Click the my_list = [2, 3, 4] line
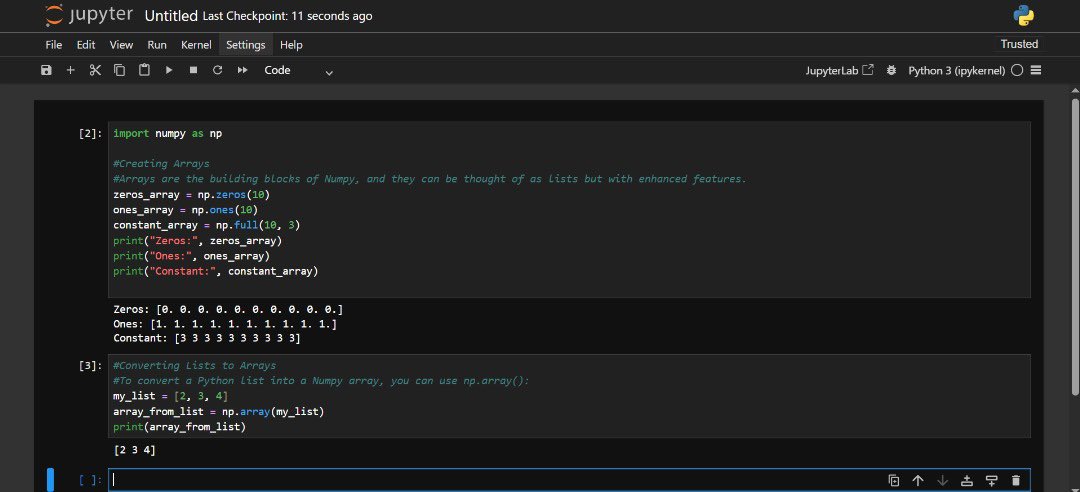This screenshot has width=1080, height=492. [x=170, y=396]
